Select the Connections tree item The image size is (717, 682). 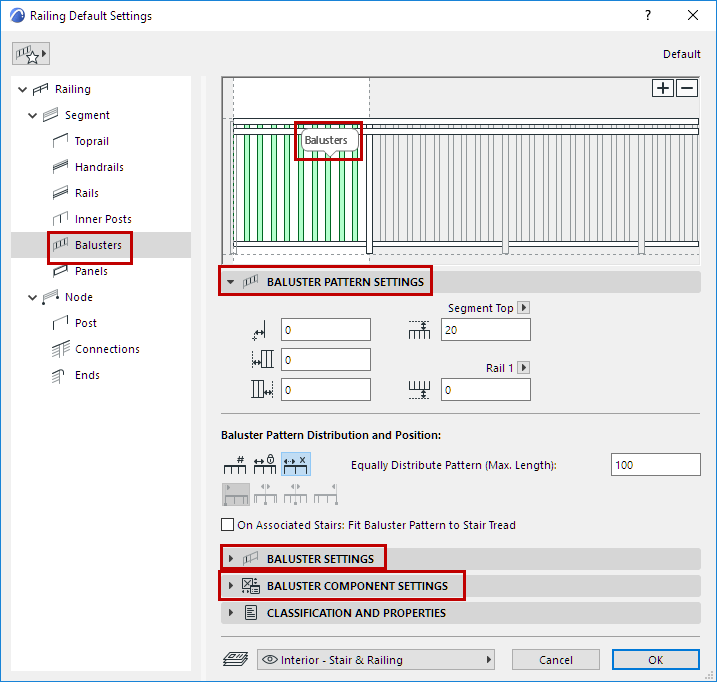107,349
